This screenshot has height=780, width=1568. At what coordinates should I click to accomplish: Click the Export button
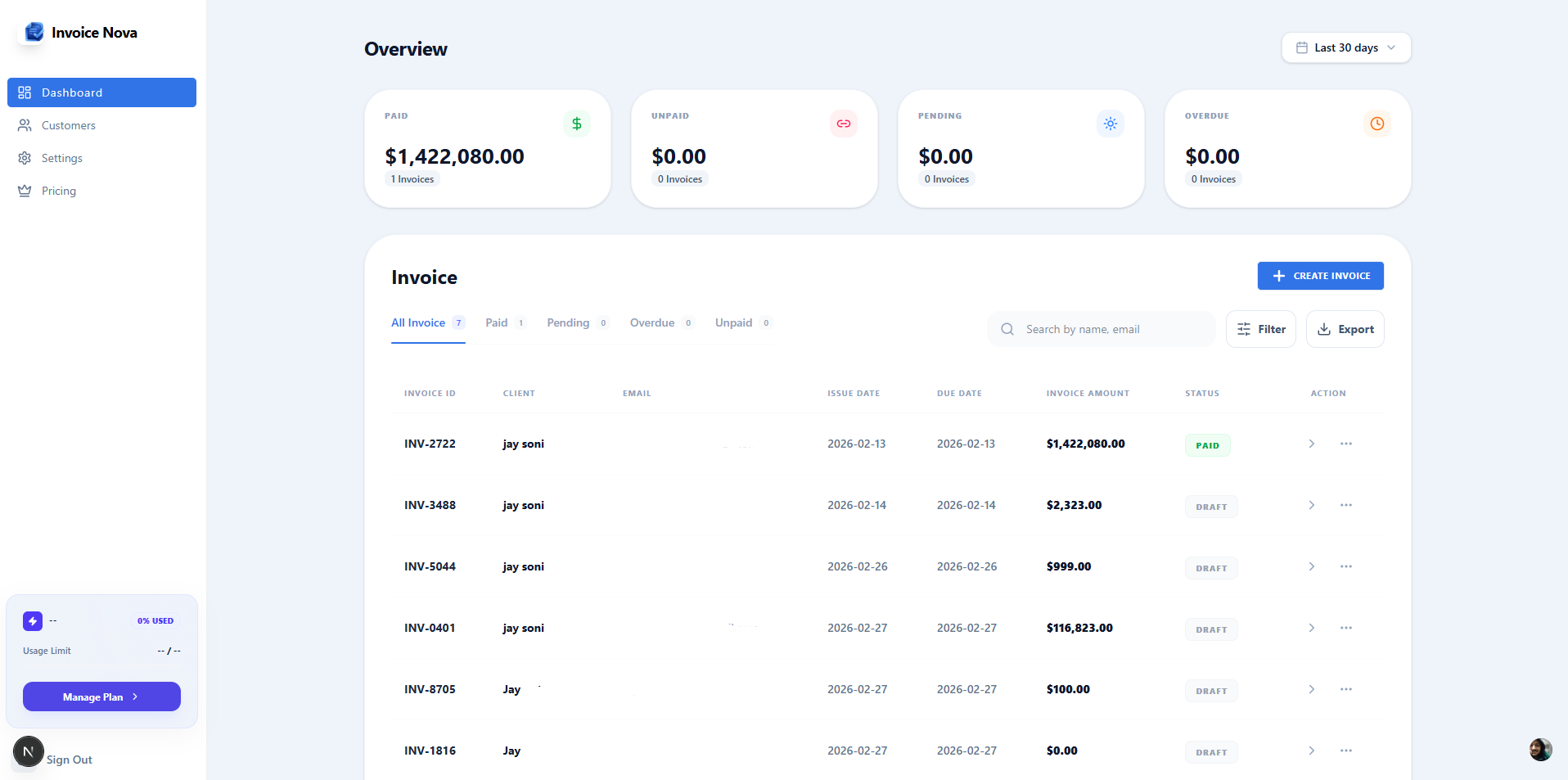tap(1345, 329)
